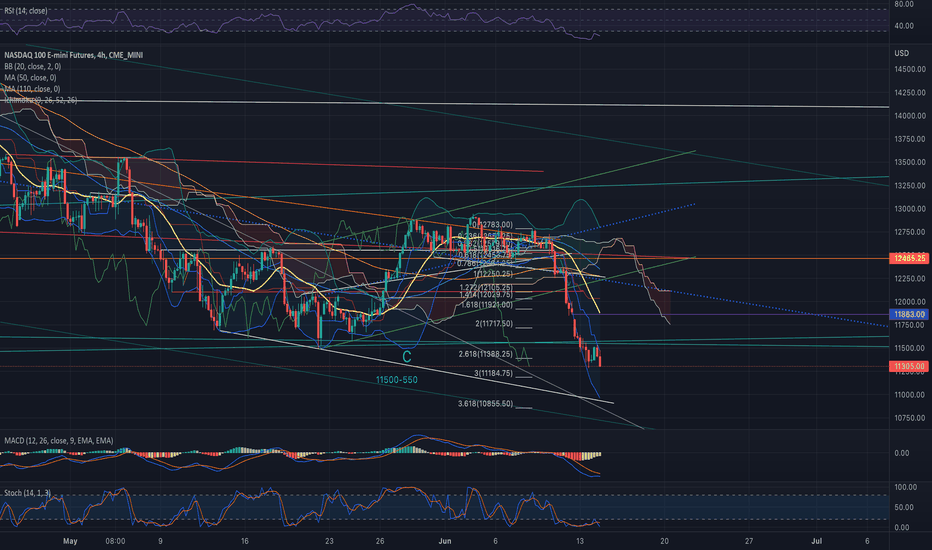Click the 20 date on time axis
The height and width of the screenshot is (550, 932).
click(x=665, y=541)
